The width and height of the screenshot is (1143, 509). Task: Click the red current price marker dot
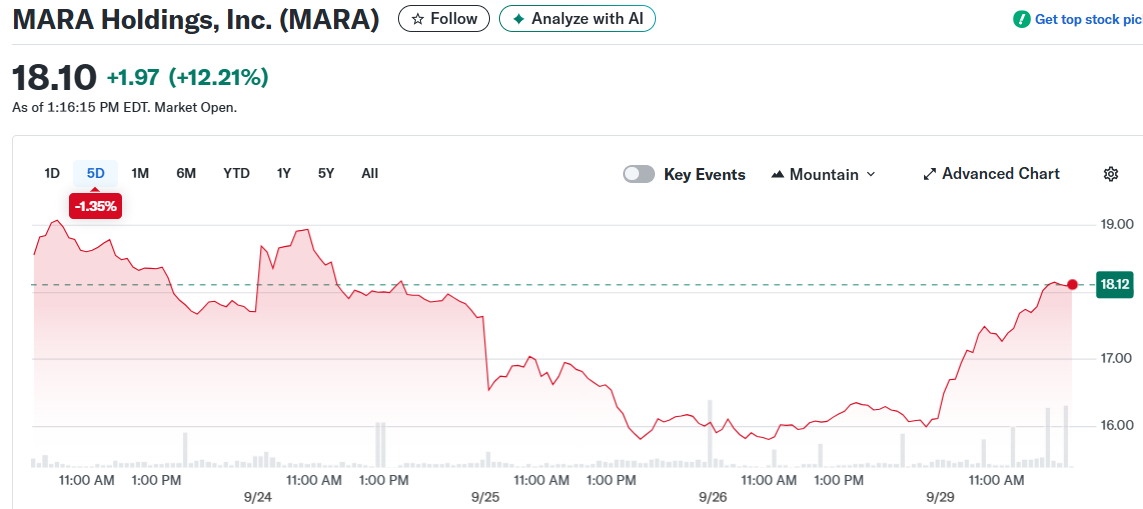click(1072, 284)
